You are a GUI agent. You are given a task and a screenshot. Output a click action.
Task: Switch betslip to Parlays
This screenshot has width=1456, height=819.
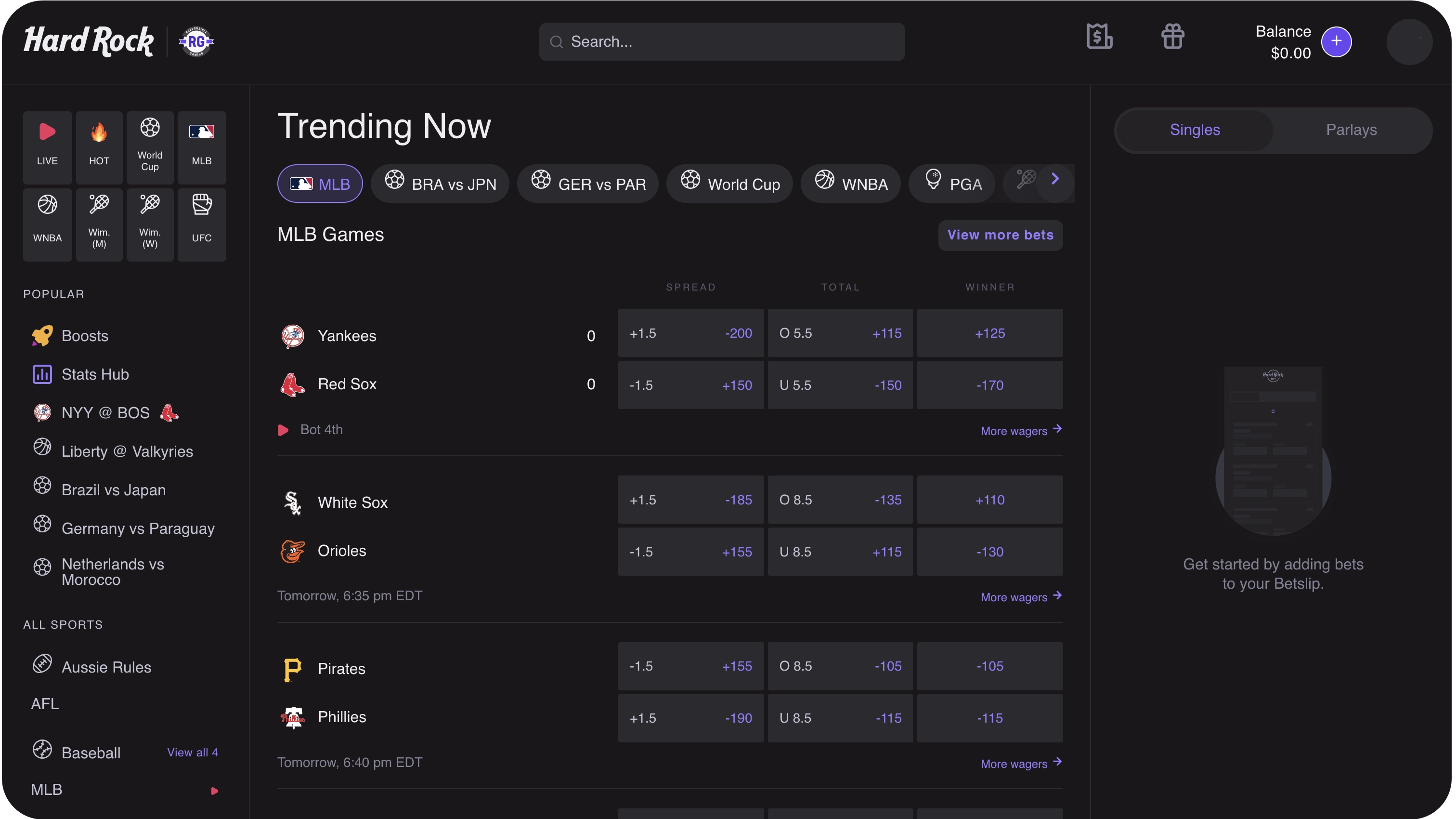pos(1352,130)
